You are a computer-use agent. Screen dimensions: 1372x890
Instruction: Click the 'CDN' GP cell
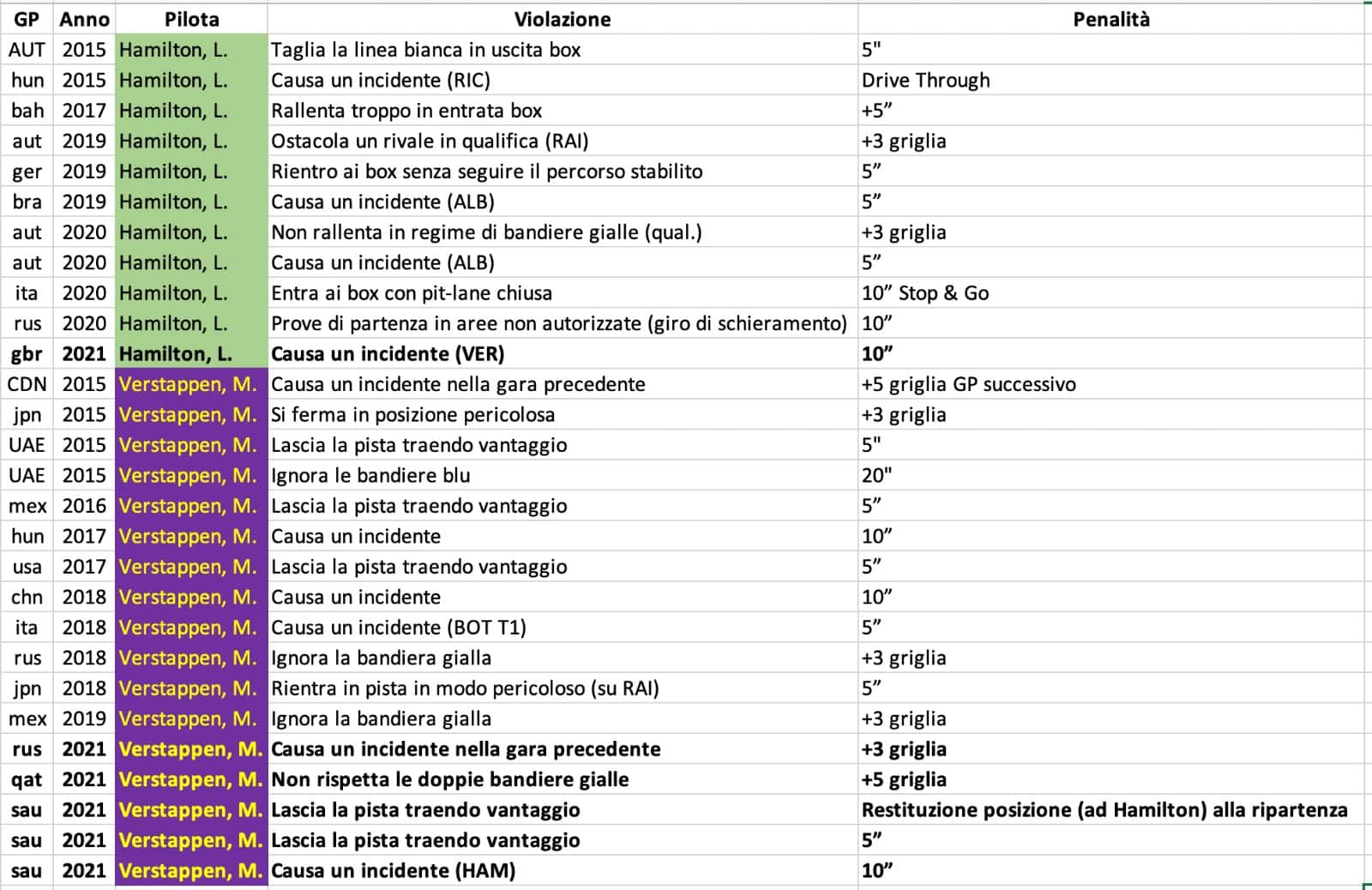point(27,384)
